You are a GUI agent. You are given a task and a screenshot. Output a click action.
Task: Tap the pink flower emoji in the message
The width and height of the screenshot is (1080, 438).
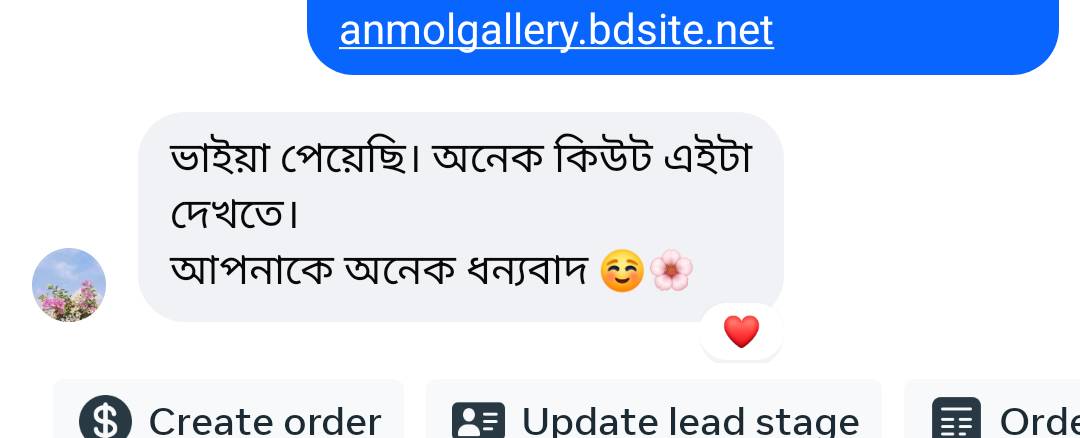tap(672, 271)
